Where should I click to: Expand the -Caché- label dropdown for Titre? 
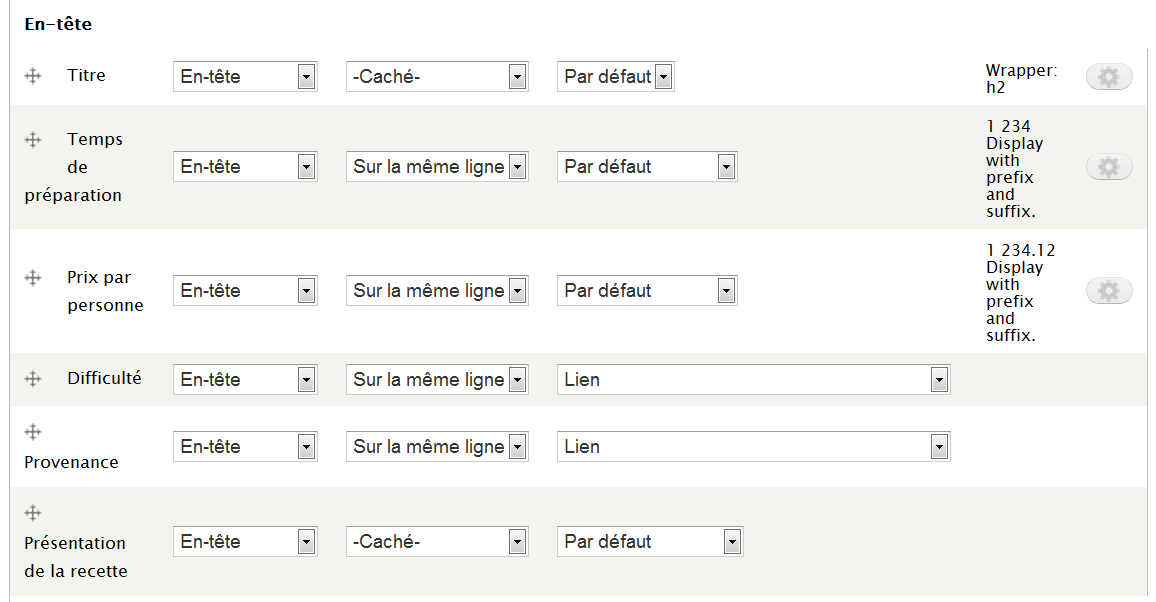(436, 77)
